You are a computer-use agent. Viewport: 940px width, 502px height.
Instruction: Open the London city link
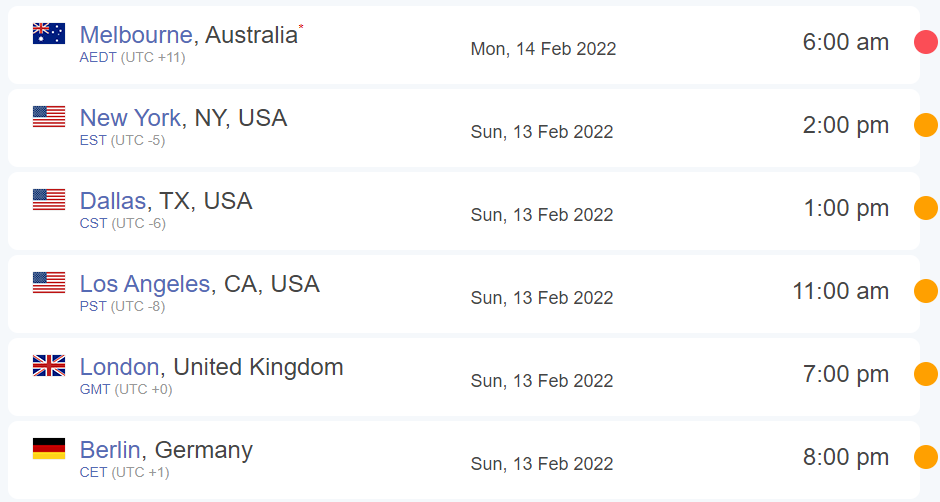[x=119, y=366]
